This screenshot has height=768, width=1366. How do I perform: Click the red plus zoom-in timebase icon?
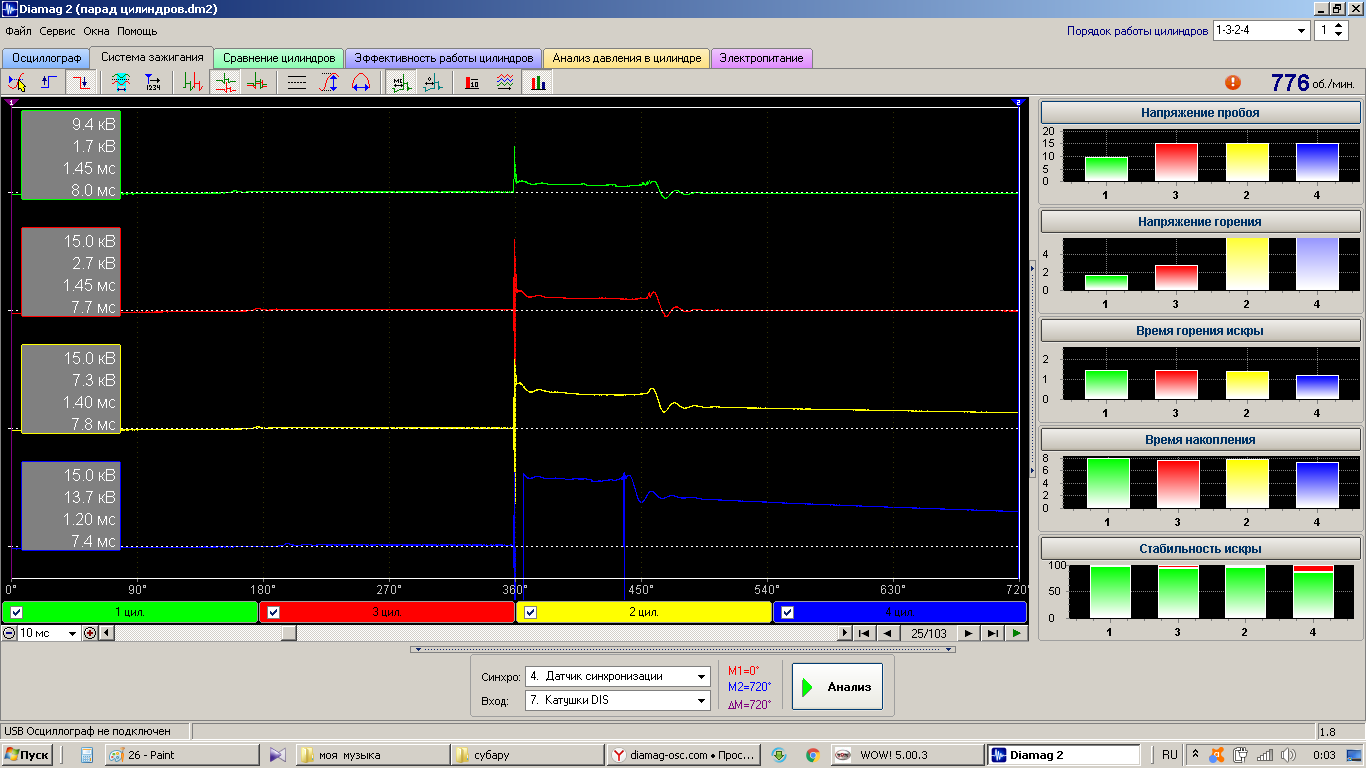90,633
